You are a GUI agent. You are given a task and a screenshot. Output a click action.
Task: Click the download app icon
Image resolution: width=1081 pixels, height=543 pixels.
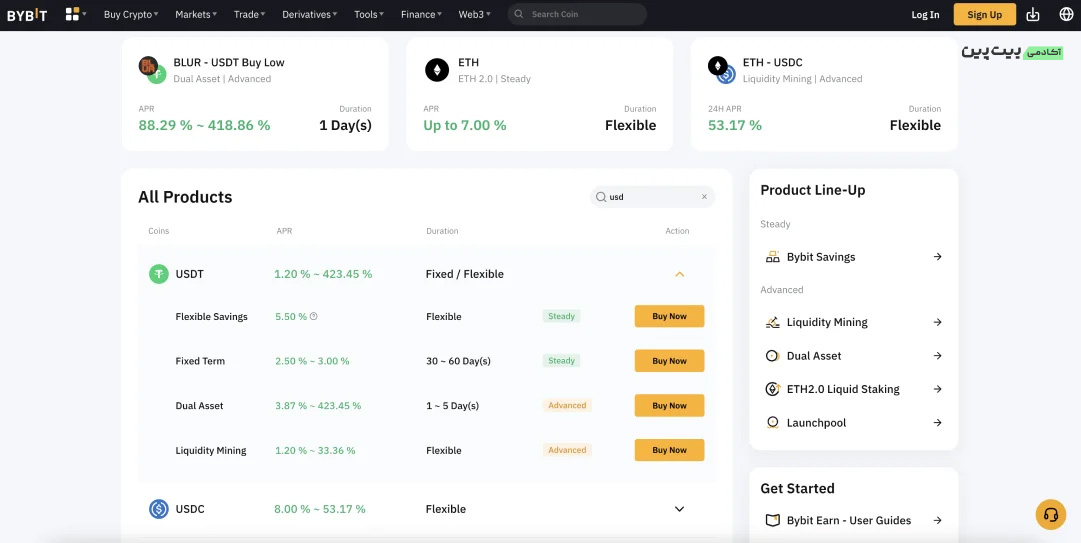[x=1033, y=14]
